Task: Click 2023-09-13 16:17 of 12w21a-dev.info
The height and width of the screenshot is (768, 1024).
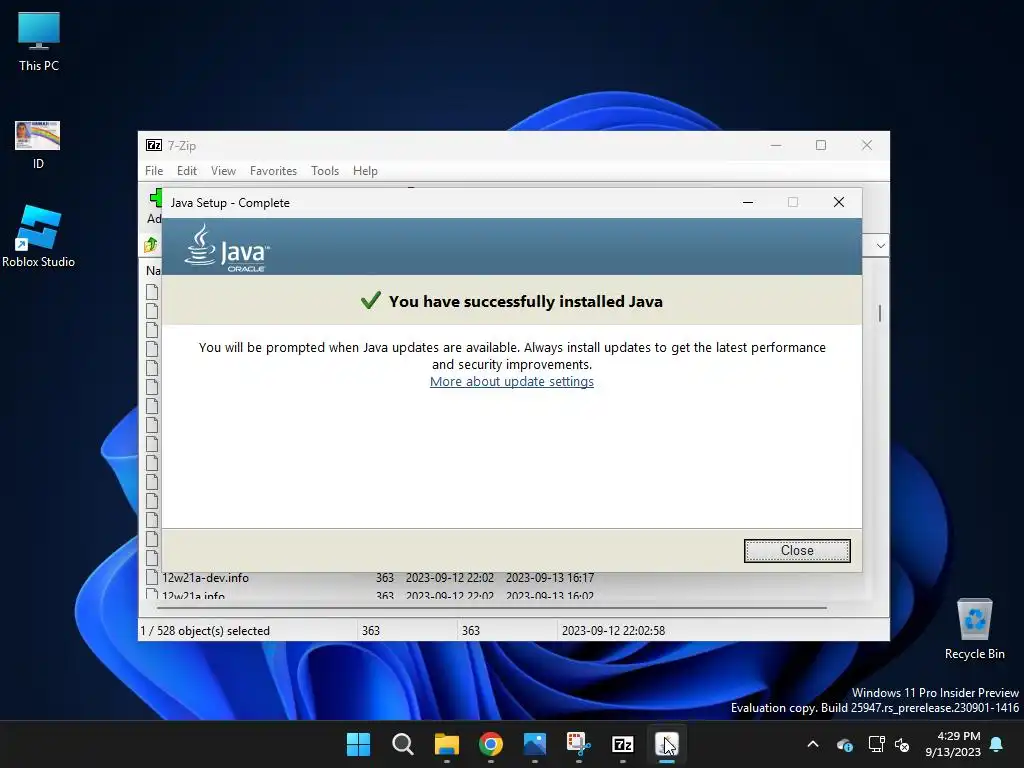Action: (x=550, y=577)
